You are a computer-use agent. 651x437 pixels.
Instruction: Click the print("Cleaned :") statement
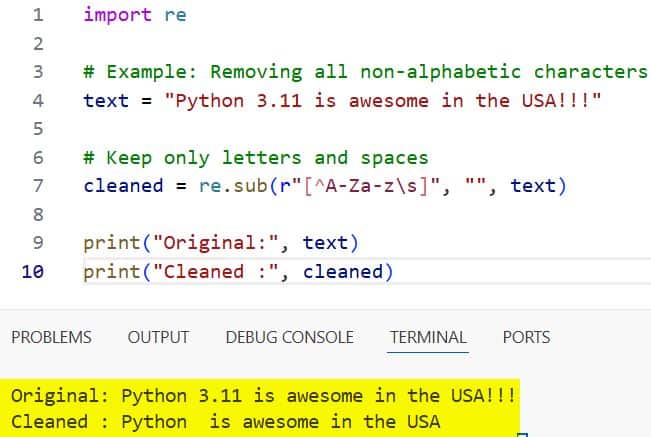(238, 271)
